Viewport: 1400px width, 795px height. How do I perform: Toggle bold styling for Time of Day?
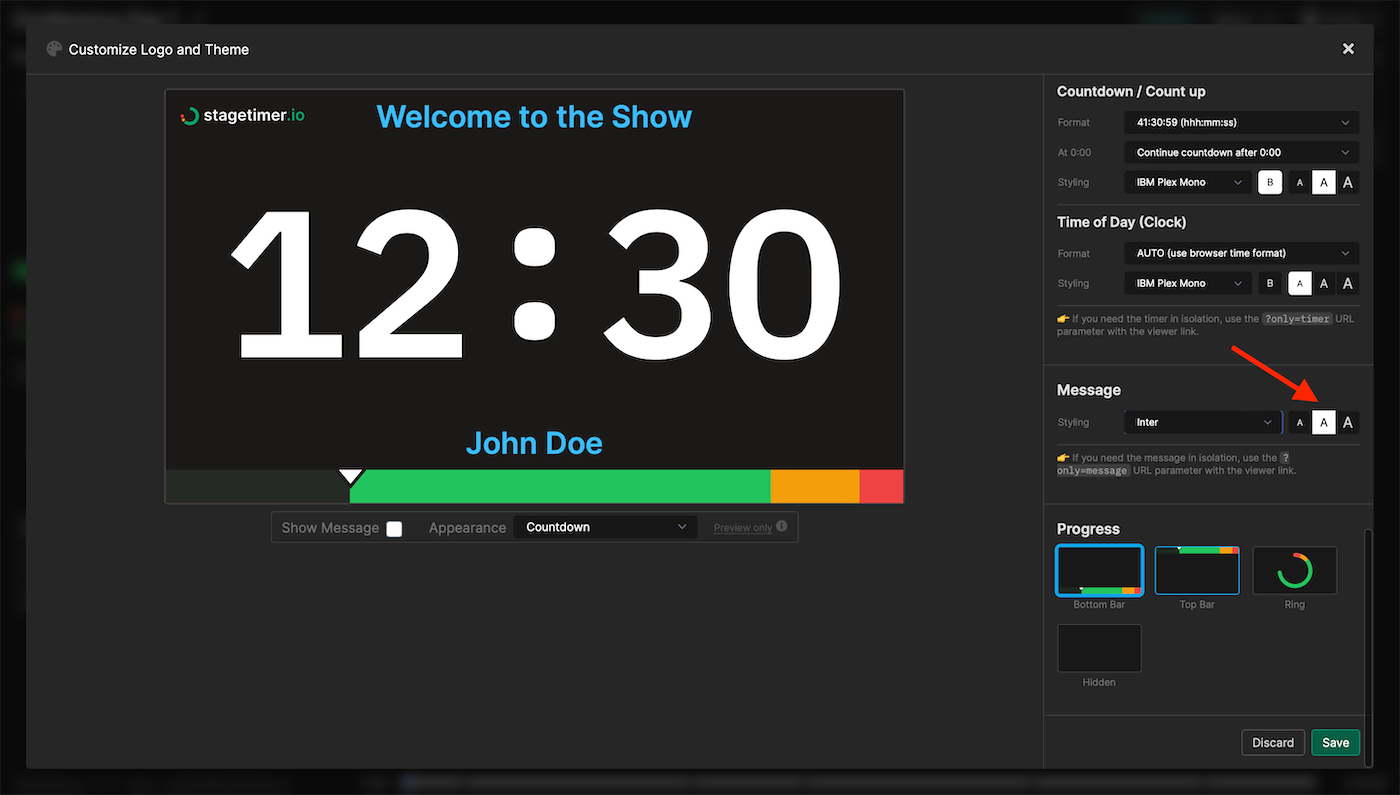[1270, 283]
